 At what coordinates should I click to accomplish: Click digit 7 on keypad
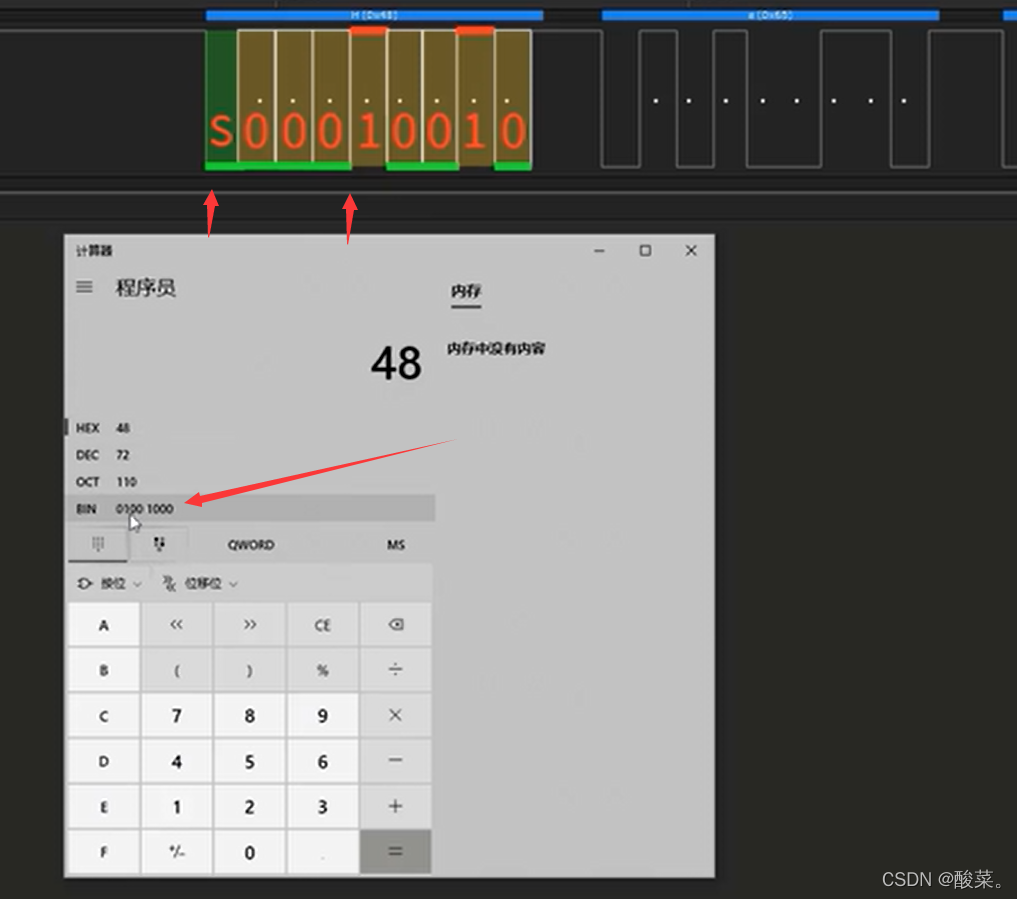click(176, 715)
